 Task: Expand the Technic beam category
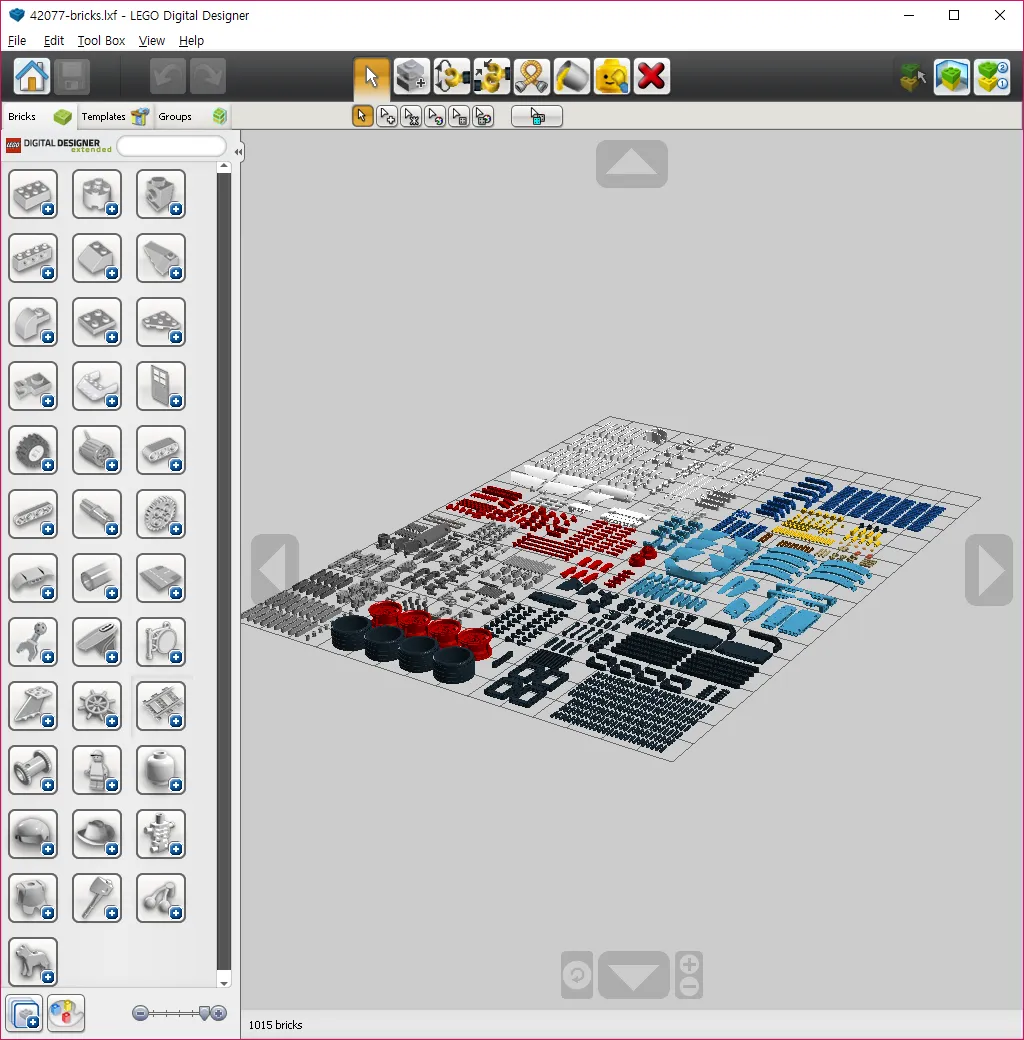(x=33, y=514)
